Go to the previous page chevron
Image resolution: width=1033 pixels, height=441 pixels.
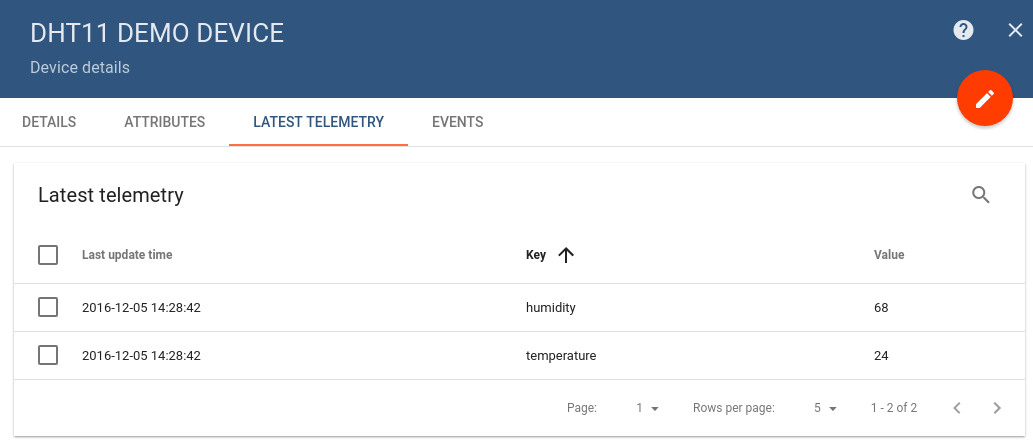[x=957, y=408]
